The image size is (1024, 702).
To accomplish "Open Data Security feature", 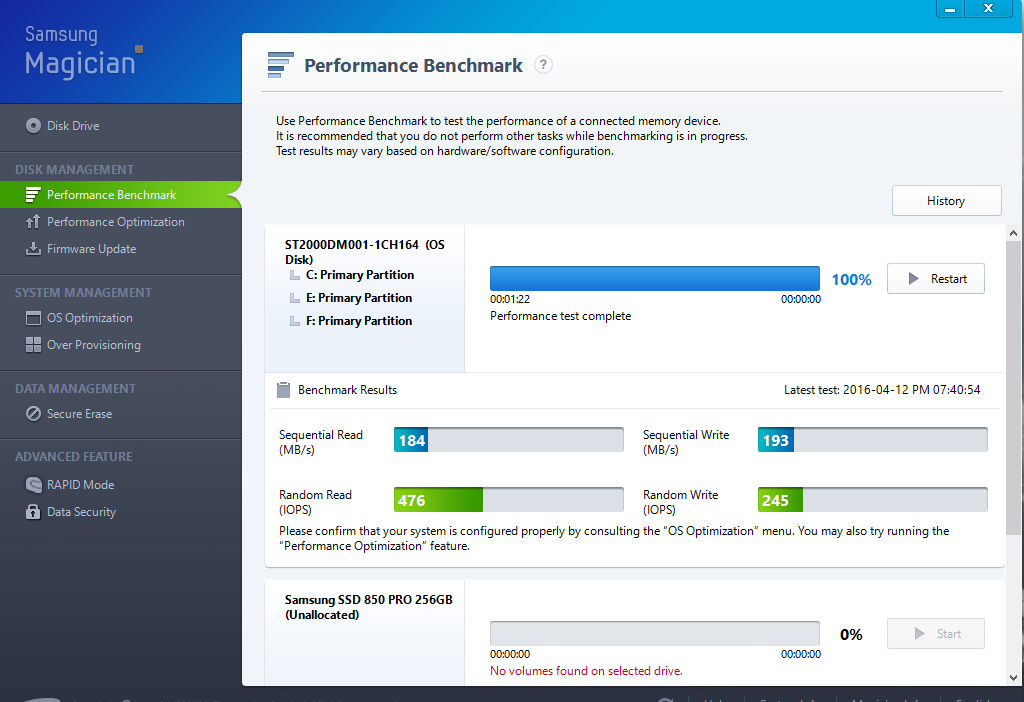I will pyautogui.click(x=81, y=512).
